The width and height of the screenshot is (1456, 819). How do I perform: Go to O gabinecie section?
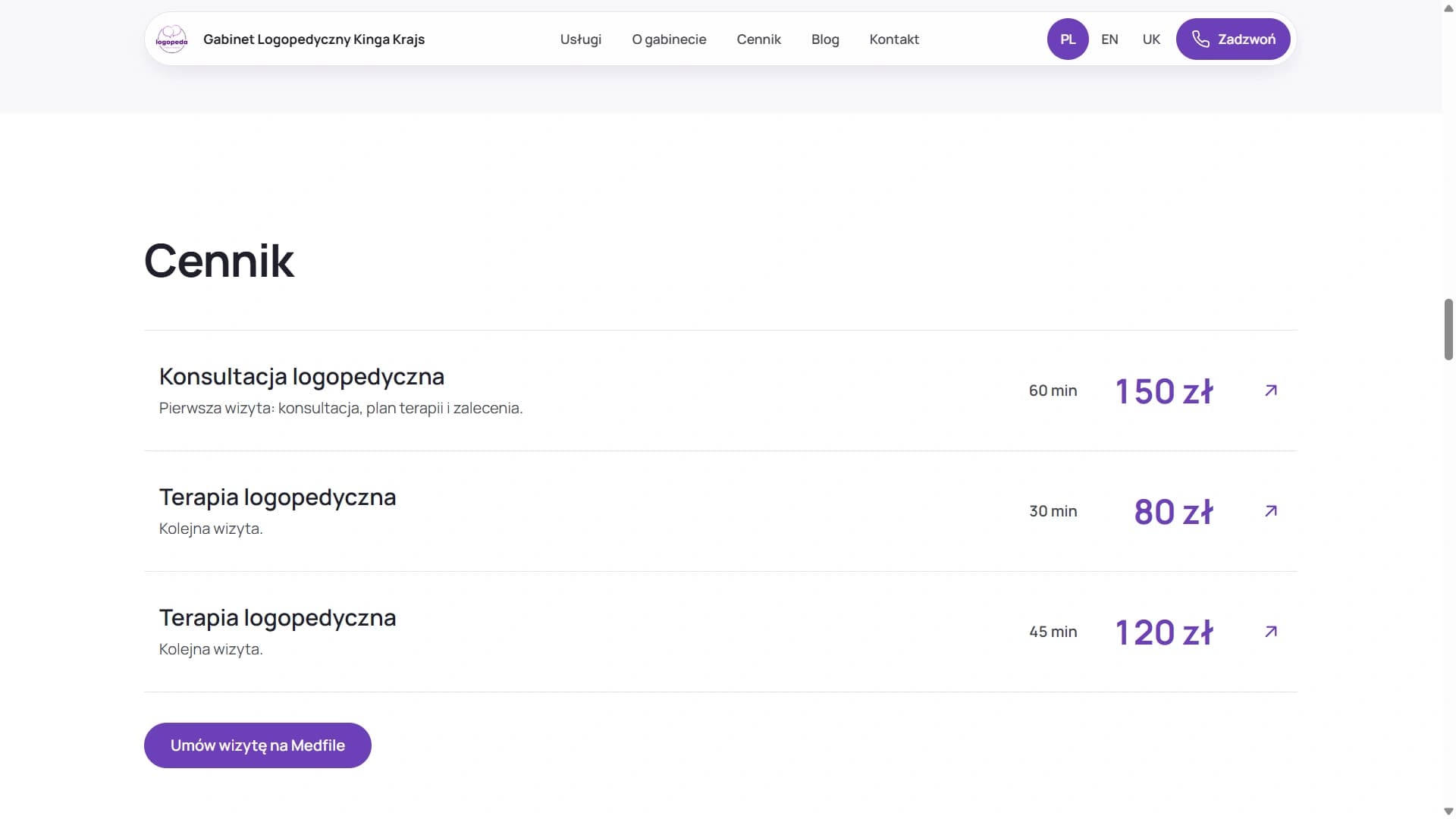click(669, 39)
